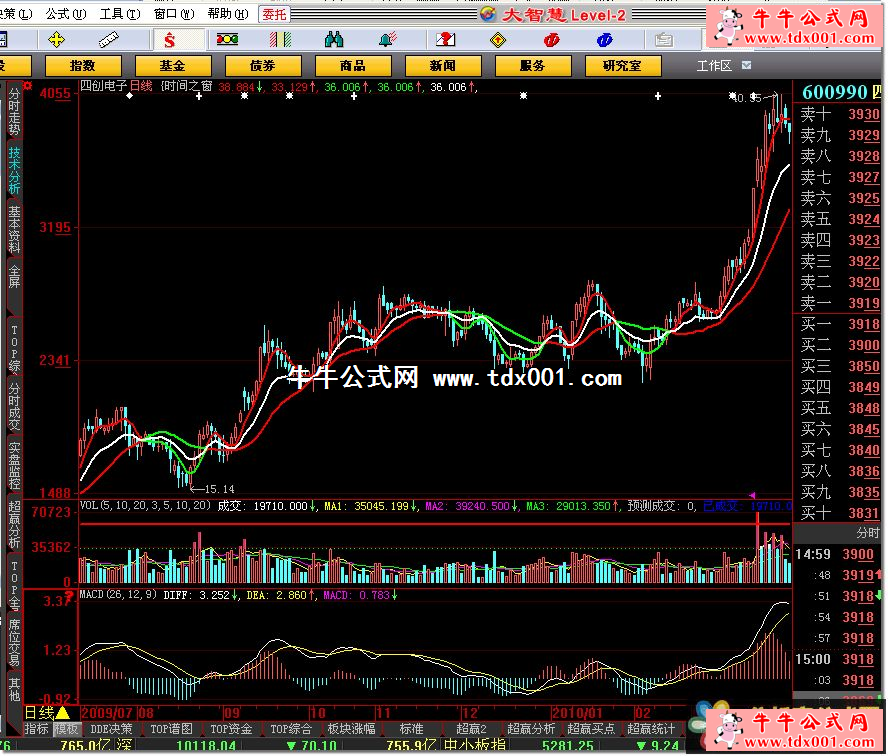Click the red dollar sign toolbar icon
Screen dimensions: 888x756
click(169, 40)
